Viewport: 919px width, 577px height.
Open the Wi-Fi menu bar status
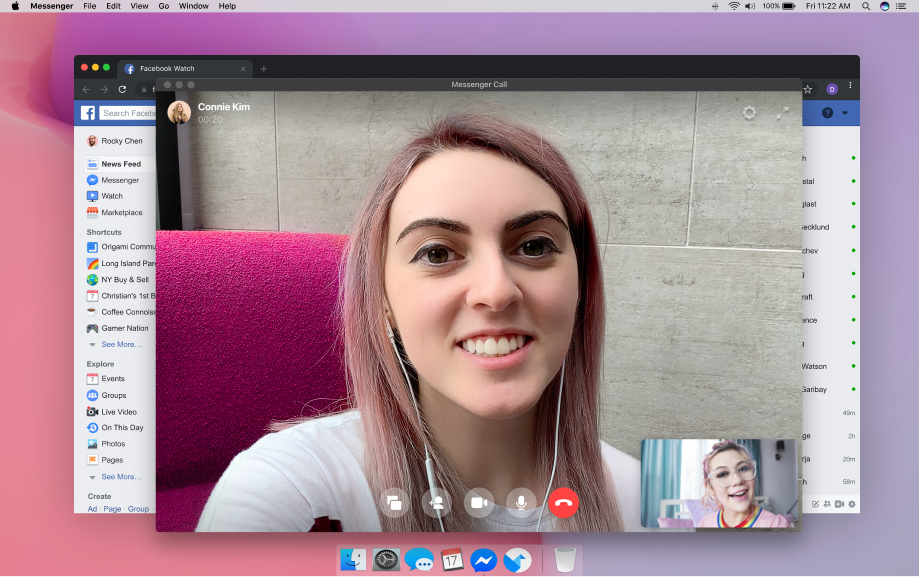734,6
